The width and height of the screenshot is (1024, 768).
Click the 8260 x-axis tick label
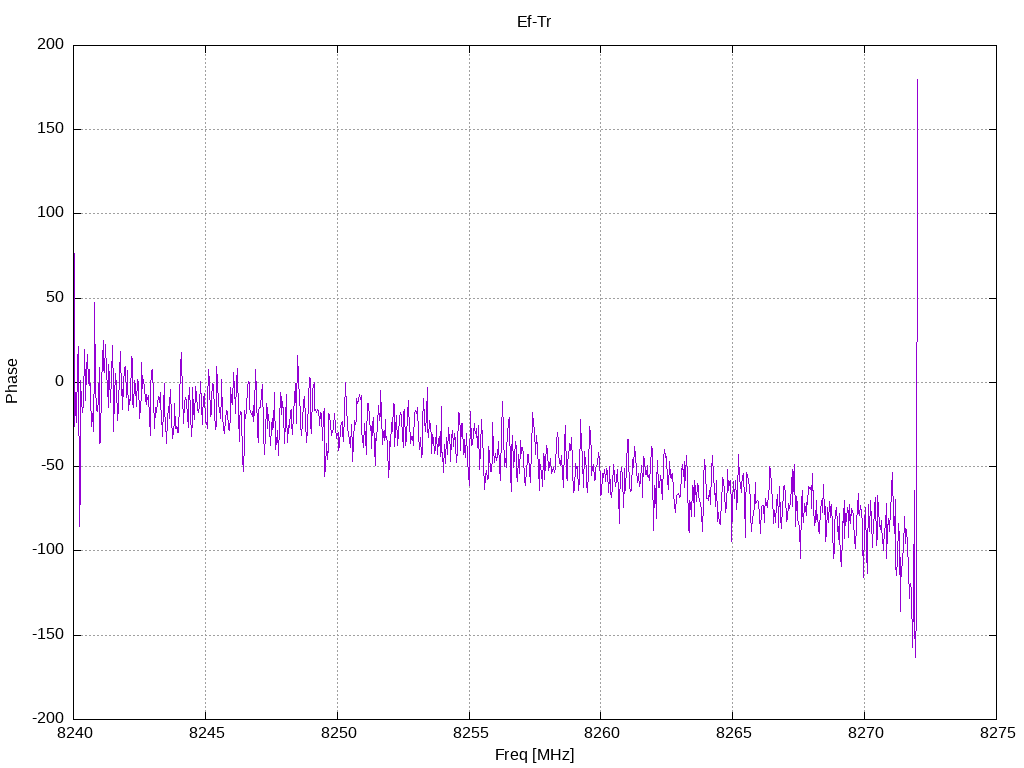pos(600,734)
